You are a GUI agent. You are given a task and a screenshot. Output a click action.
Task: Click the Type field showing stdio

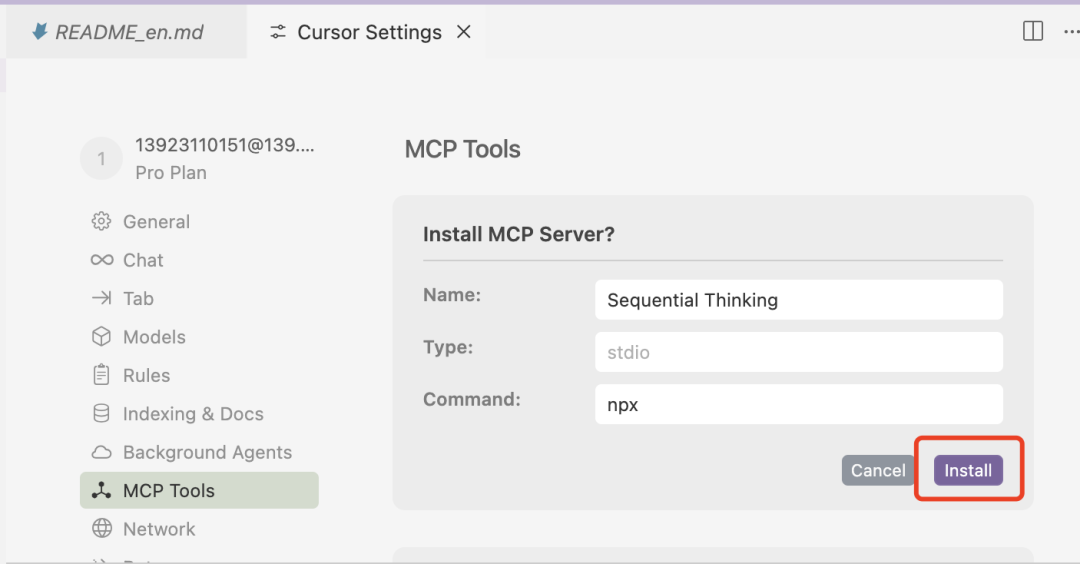(x=798, y=352)
